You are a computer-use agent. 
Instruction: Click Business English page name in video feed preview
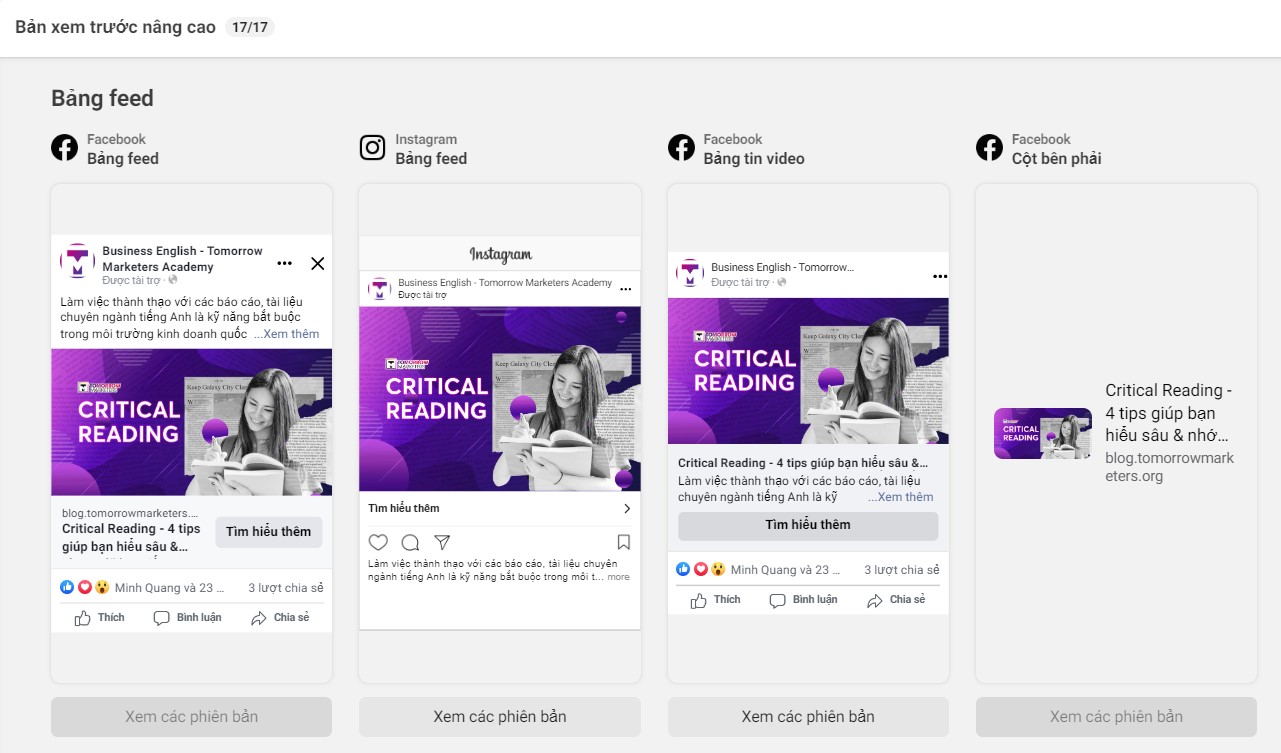[781, 267]
